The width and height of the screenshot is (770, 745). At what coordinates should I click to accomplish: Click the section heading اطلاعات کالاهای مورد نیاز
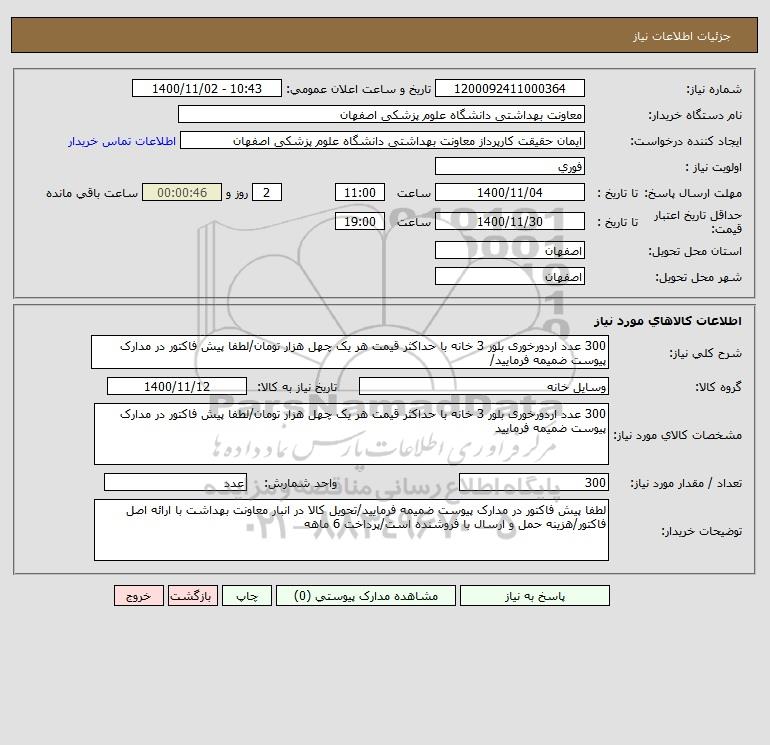668,321
